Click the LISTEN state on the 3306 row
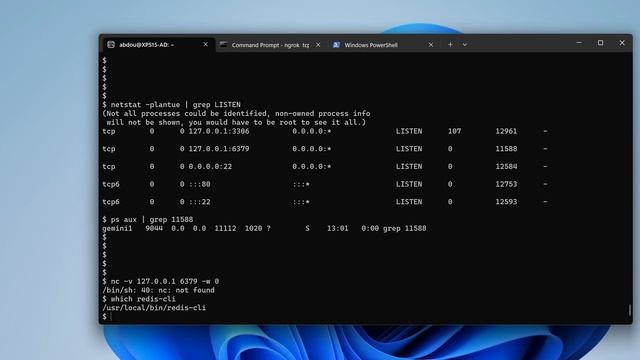The width and height of the screenshot is (640, 360). [x=409, y=131]
